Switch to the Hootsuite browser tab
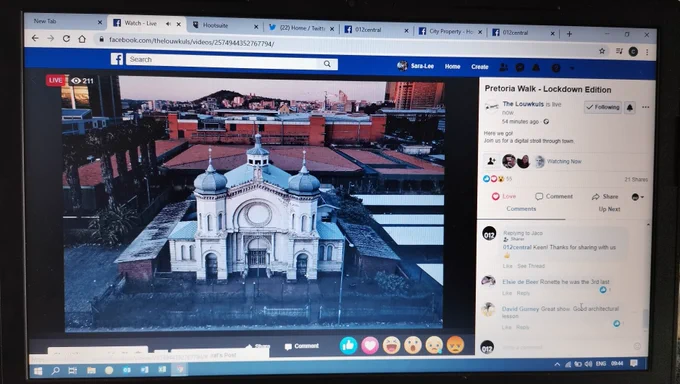Image resolution: width=680 pixels, height=384 pixels. tap(223, 26)
